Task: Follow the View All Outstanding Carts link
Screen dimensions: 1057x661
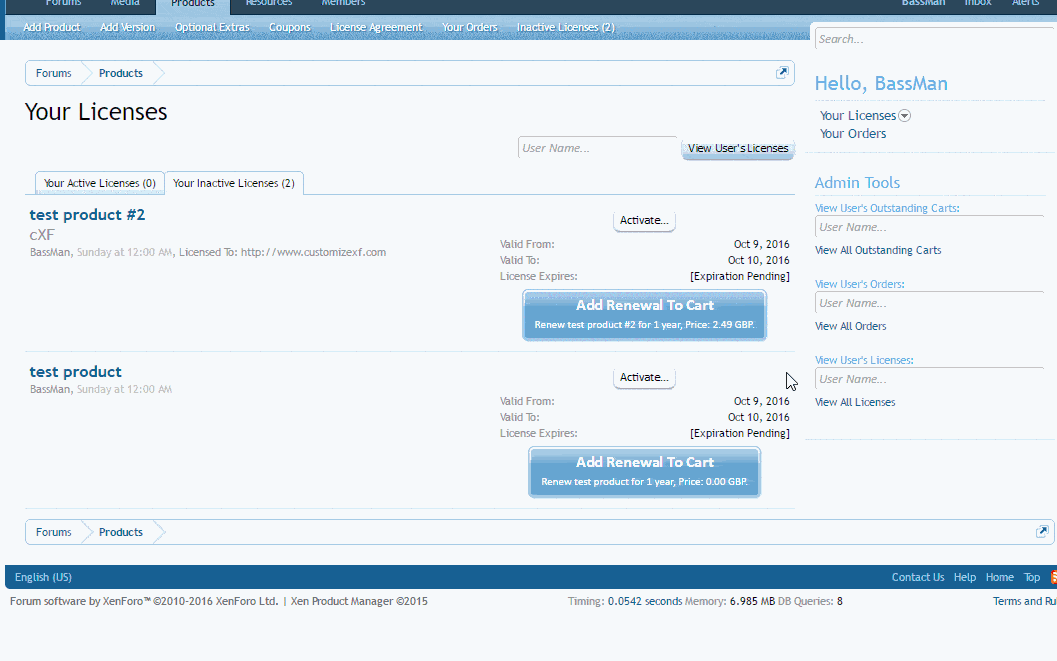Action: tap(878, 250)
